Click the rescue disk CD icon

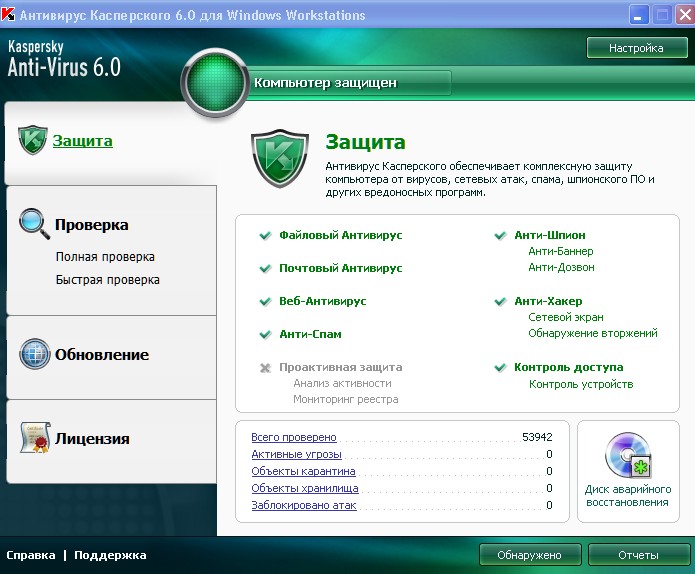(x=628, y=455)
